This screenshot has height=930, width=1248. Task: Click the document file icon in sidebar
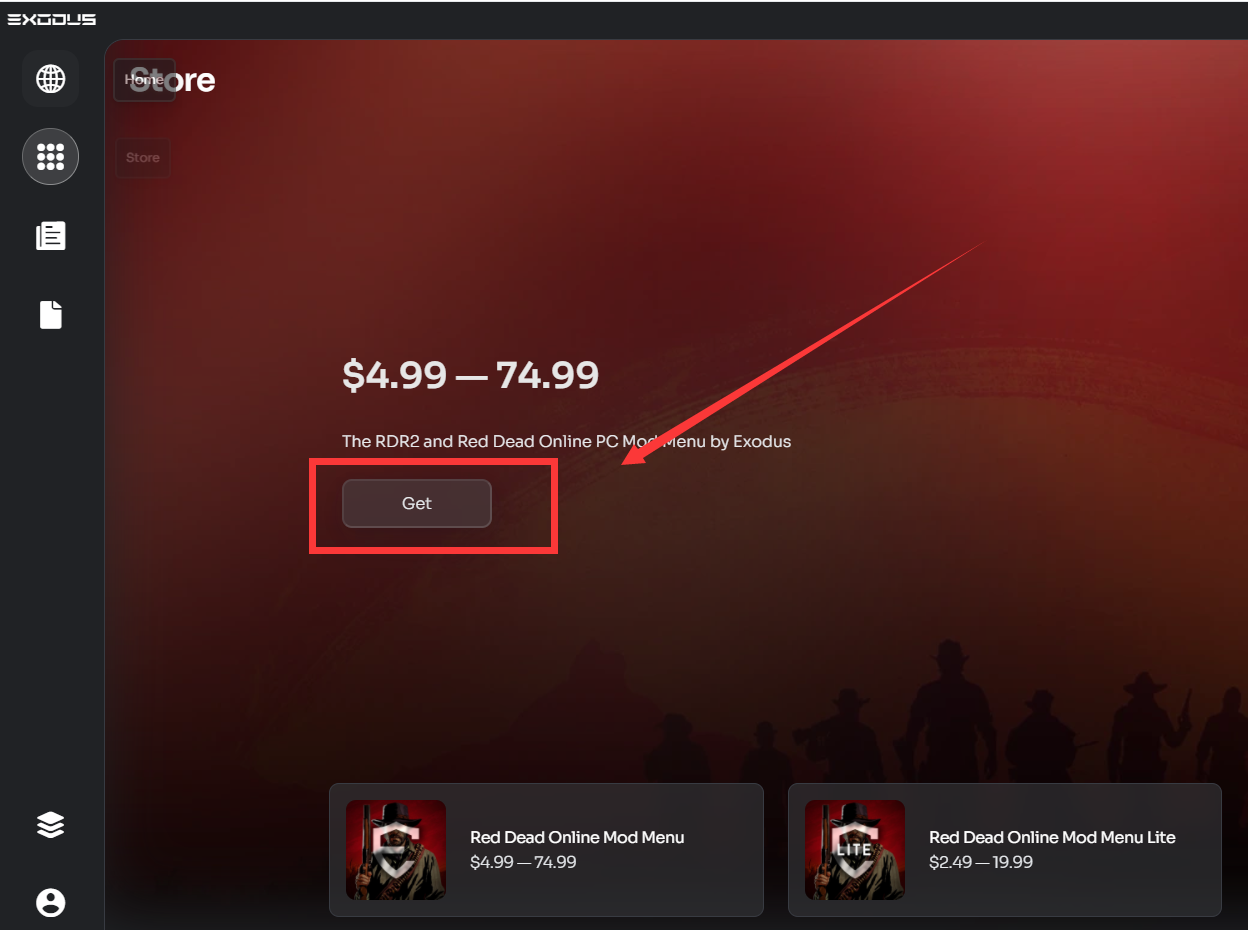(x=50, y=315)
